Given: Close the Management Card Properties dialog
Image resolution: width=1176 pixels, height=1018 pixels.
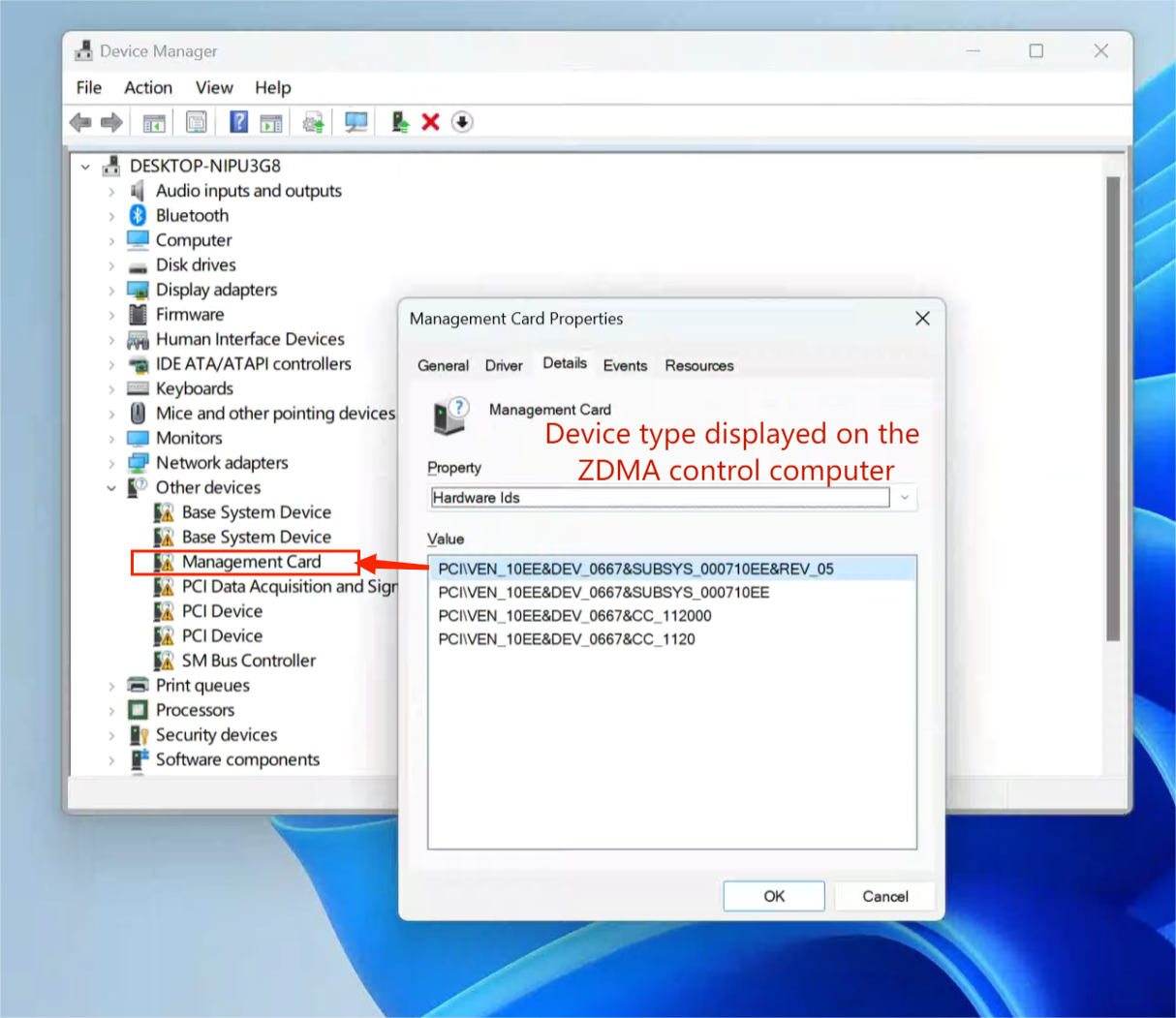Looking at the screenshot, I should point(922,319).
